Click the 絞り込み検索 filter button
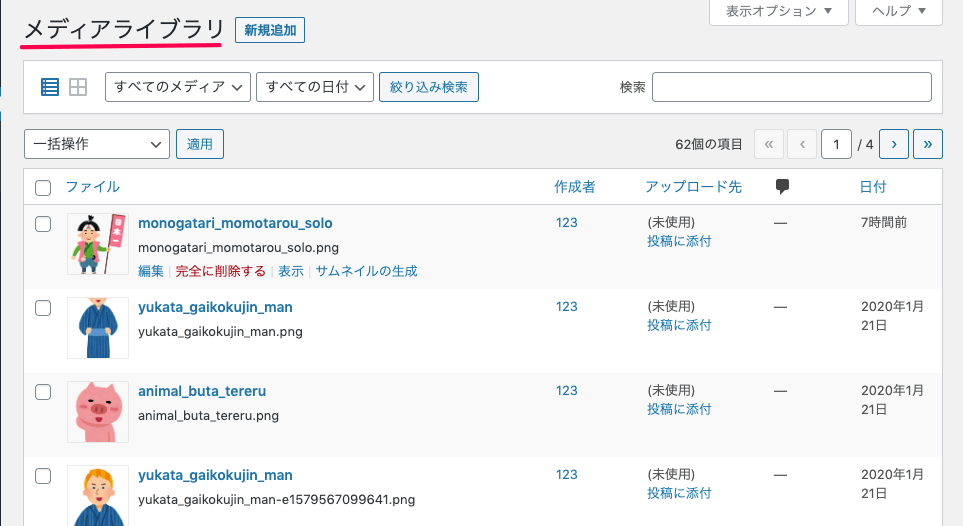This screenshot has width=963, height=526. click(x=429, y=87)
